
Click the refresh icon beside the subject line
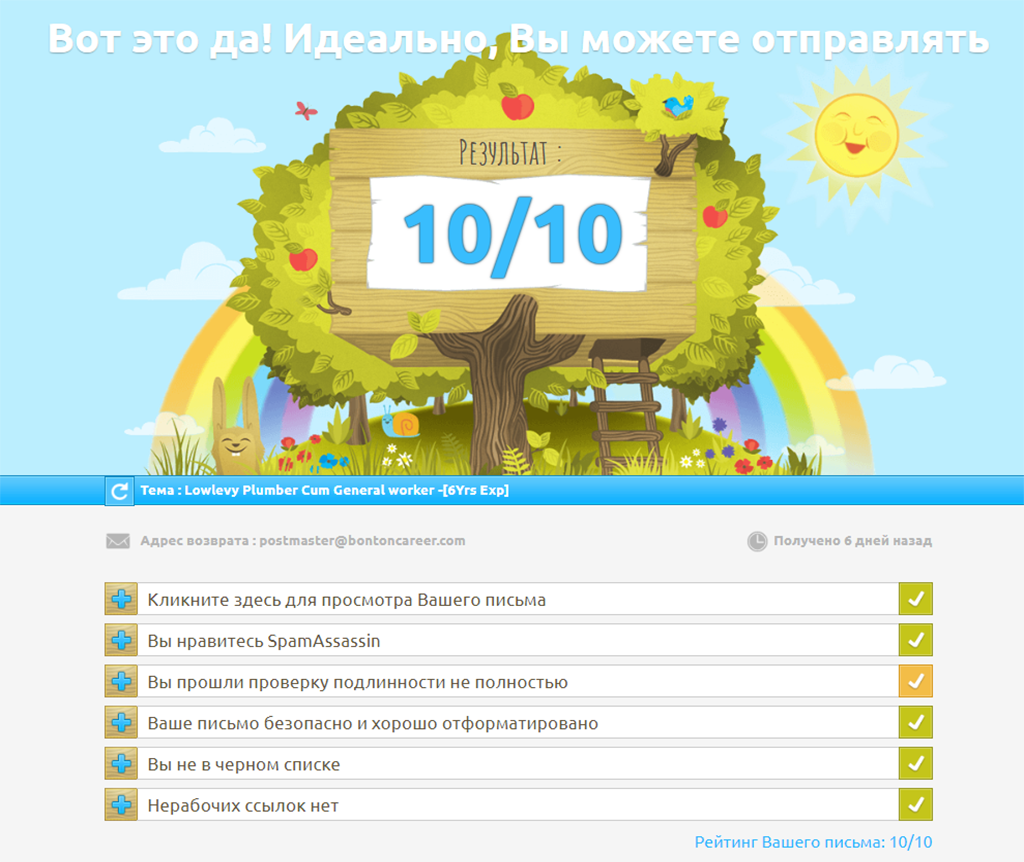click(119, 491)
